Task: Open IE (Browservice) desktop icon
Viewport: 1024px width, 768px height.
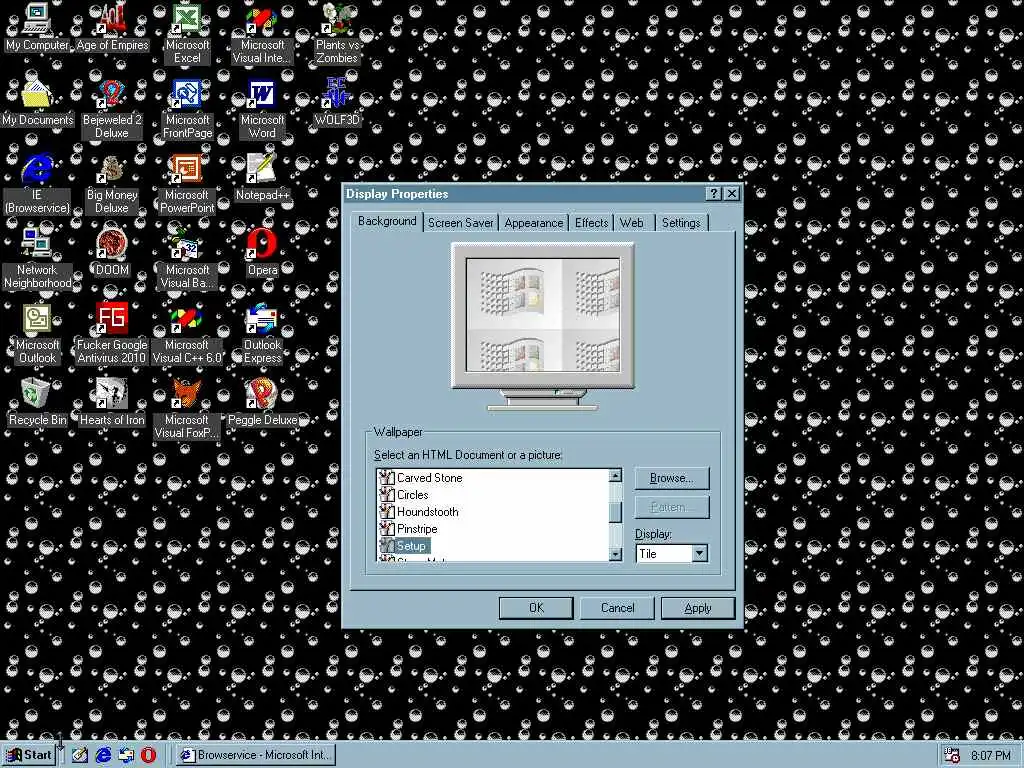Action: 37,184
